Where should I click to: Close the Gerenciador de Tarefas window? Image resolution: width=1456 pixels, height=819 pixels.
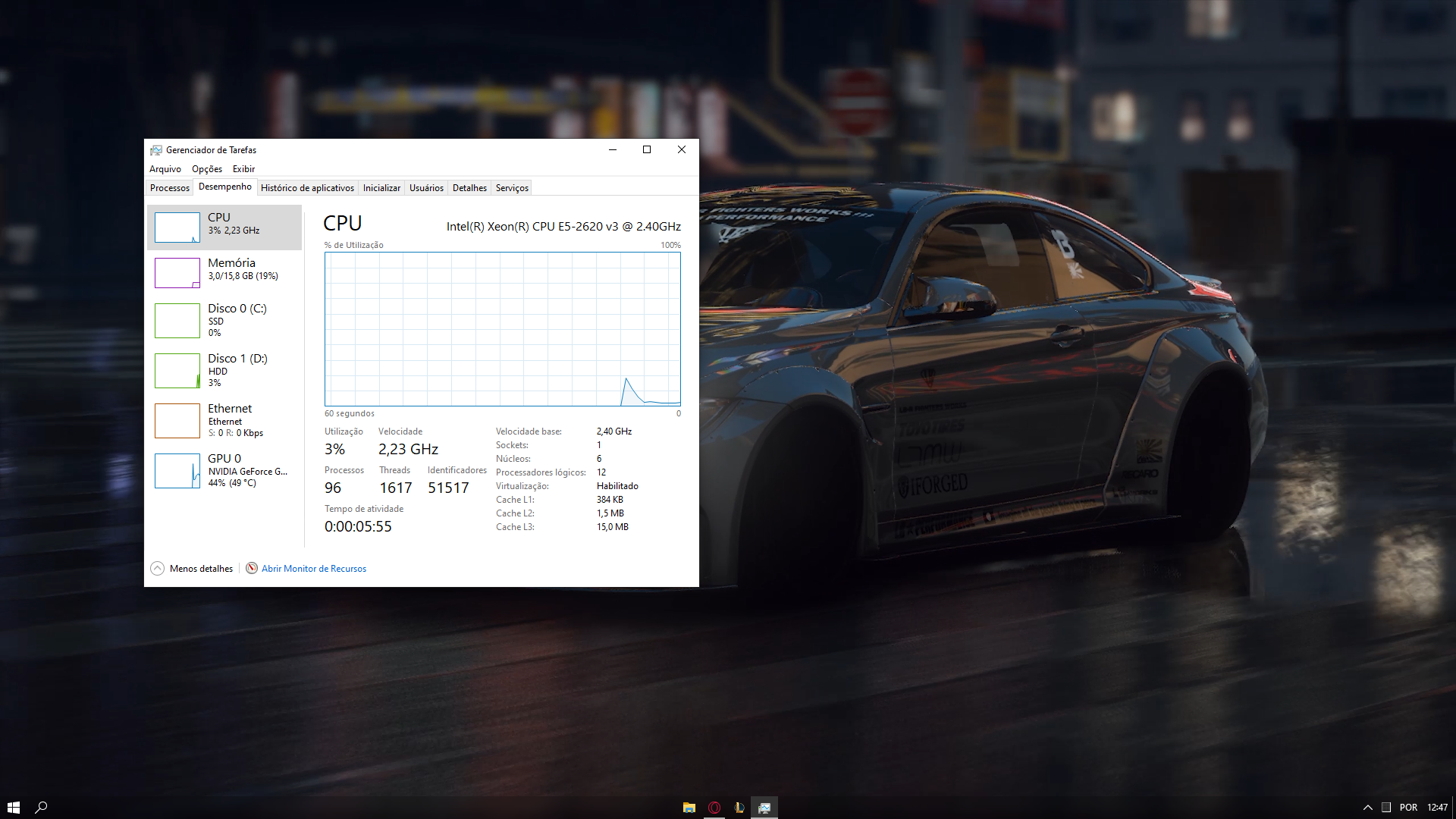[x=682, y=149]
